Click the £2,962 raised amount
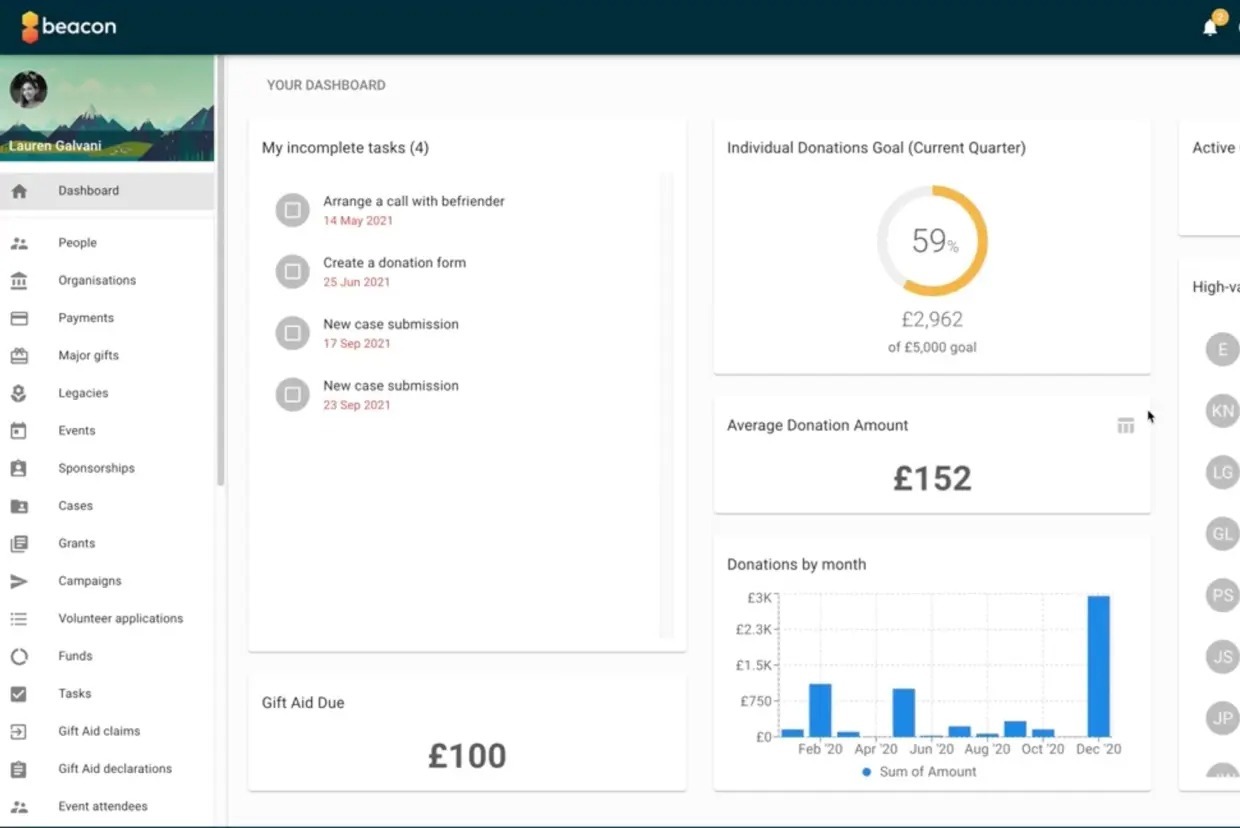 pyautogui.click(x=932, y=320)
